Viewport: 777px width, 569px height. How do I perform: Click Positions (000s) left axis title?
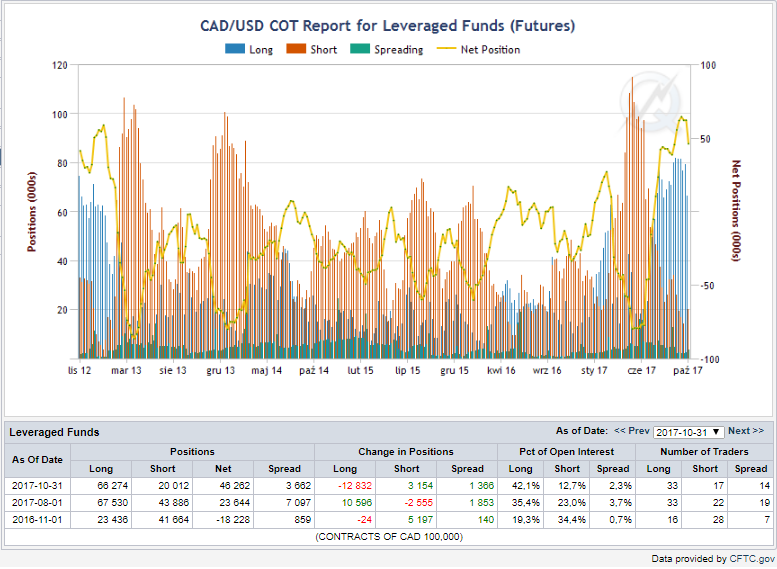[x=32, y=212]
